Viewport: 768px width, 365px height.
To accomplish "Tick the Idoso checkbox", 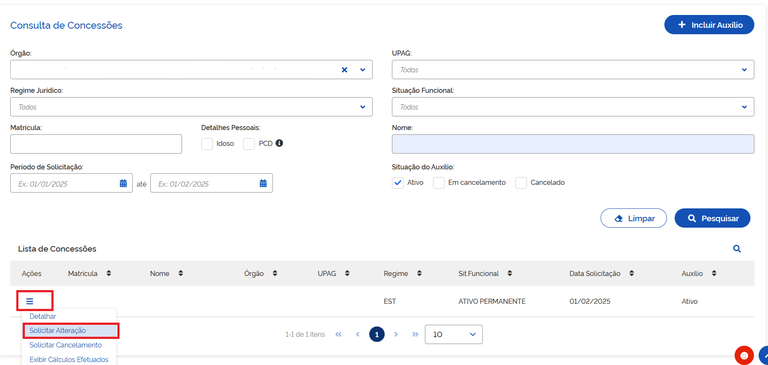I will [207, 144].
